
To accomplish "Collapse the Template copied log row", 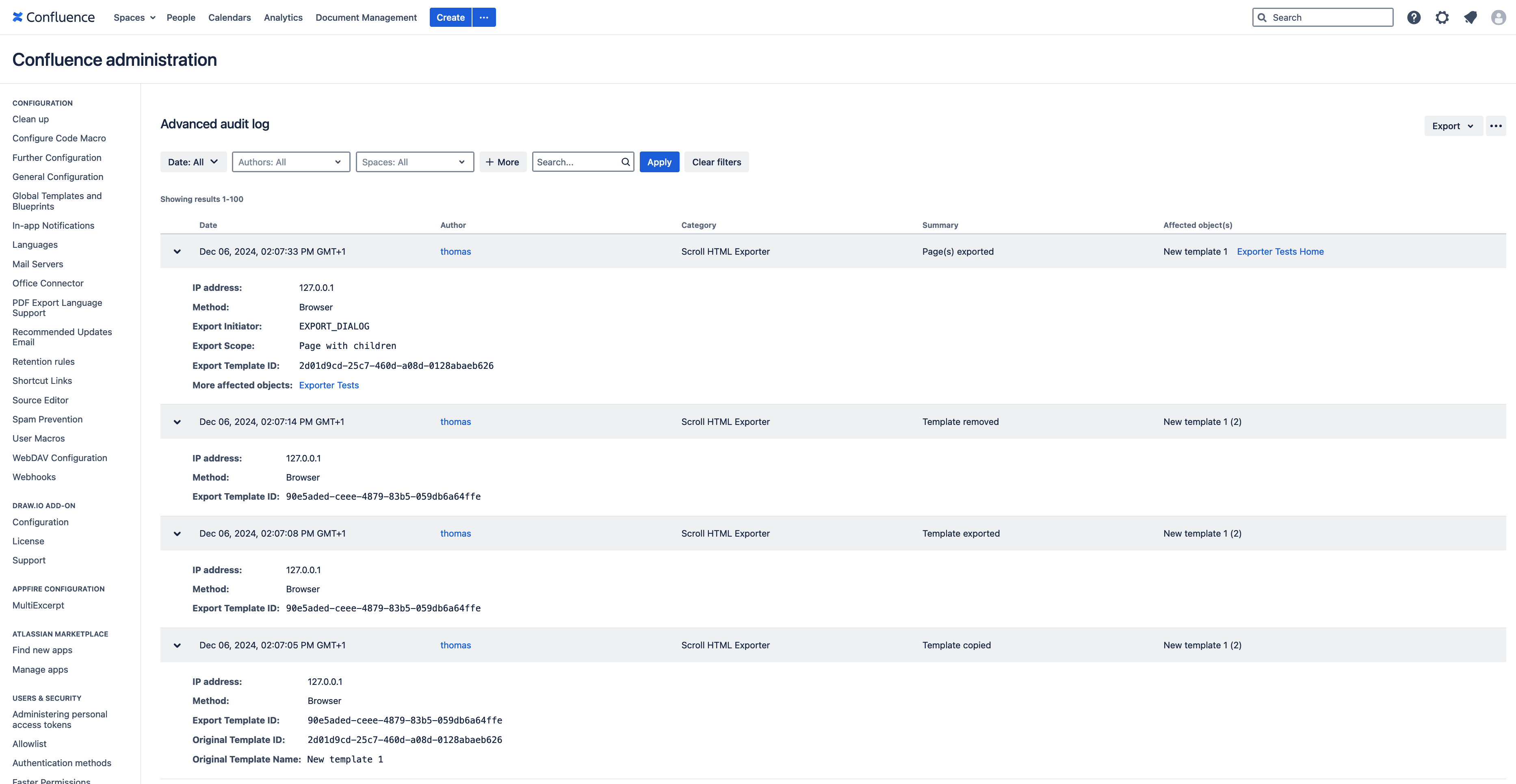I will pos(177,645).
